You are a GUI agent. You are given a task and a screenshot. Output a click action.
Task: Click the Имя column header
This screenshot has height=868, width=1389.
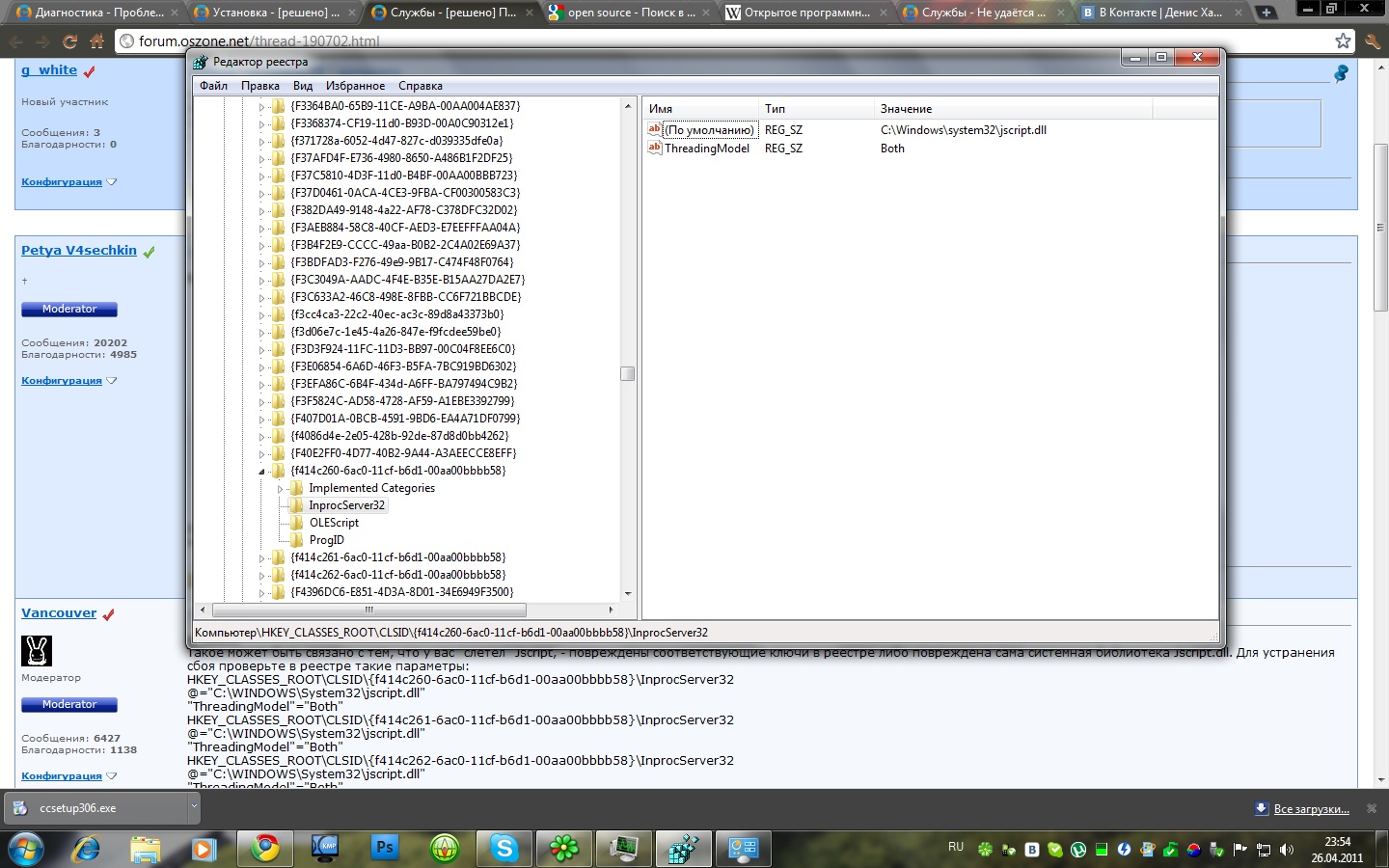click(x=700, y=109)
